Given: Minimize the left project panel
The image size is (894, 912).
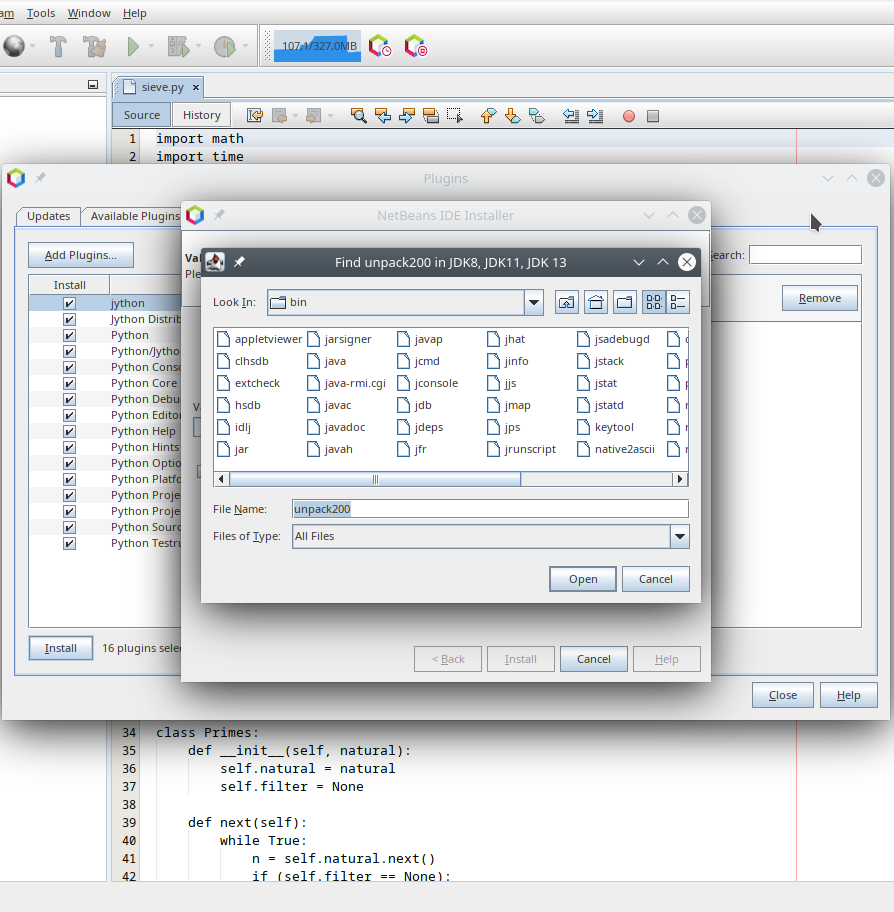Looking at the screenshot, I should click(93, 85).
